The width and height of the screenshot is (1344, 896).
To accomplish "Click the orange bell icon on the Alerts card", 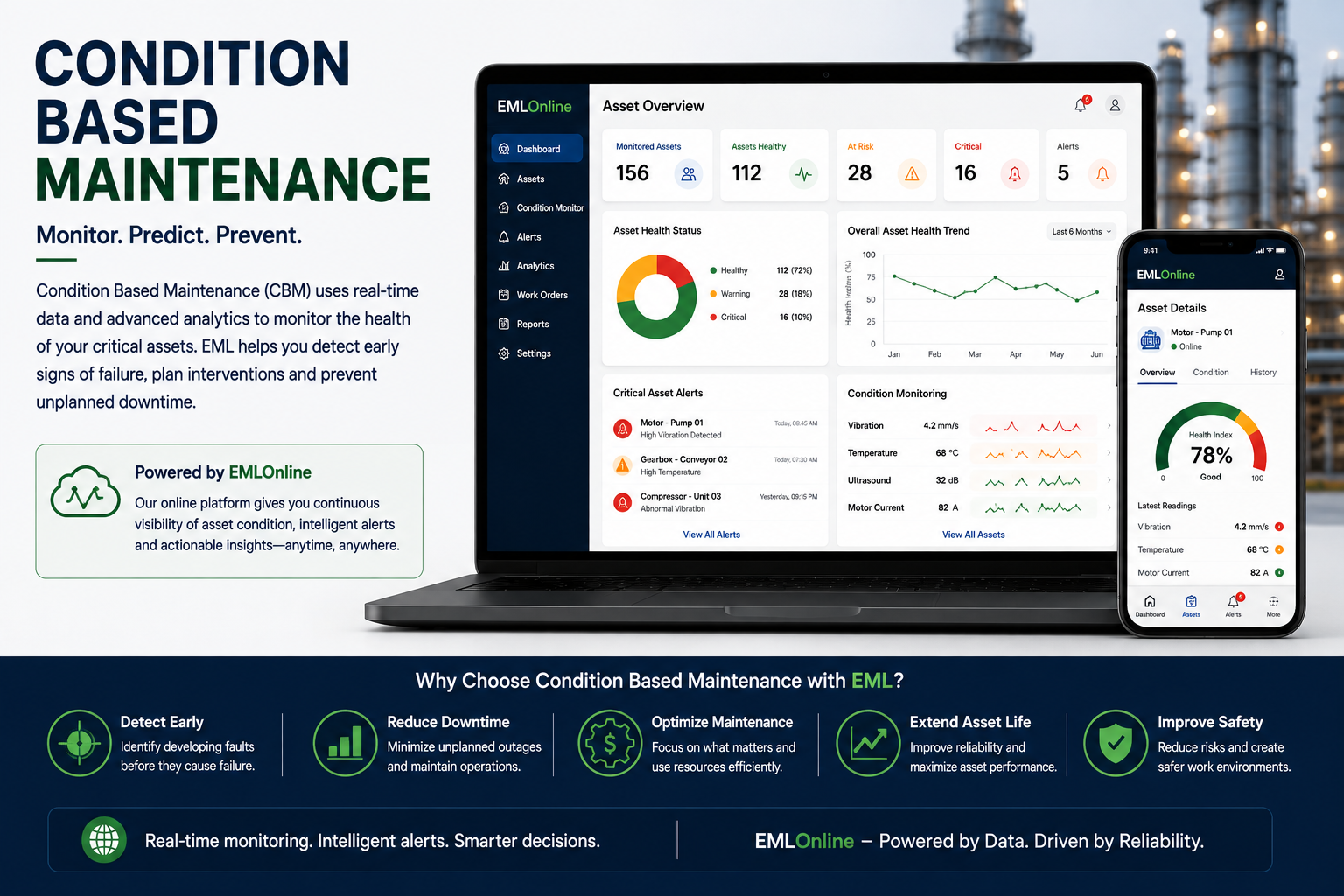I will [1102, 174].
